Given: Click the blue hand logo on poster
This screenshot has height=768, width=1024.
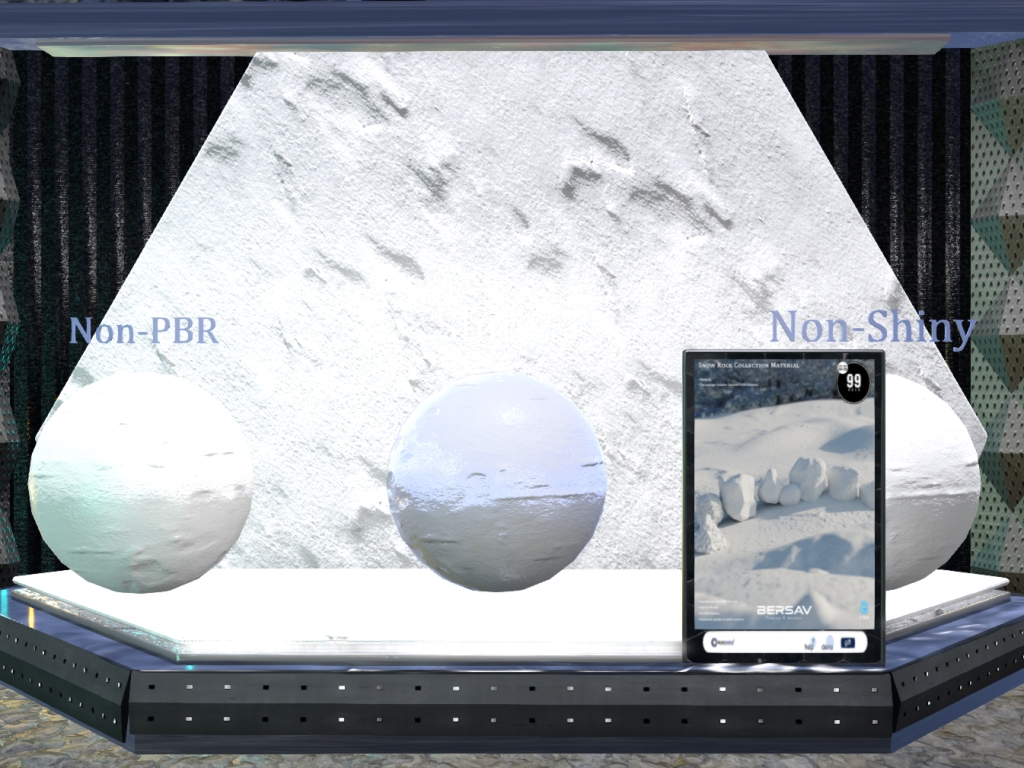Looking at the screenshot, I should point(865,609).
